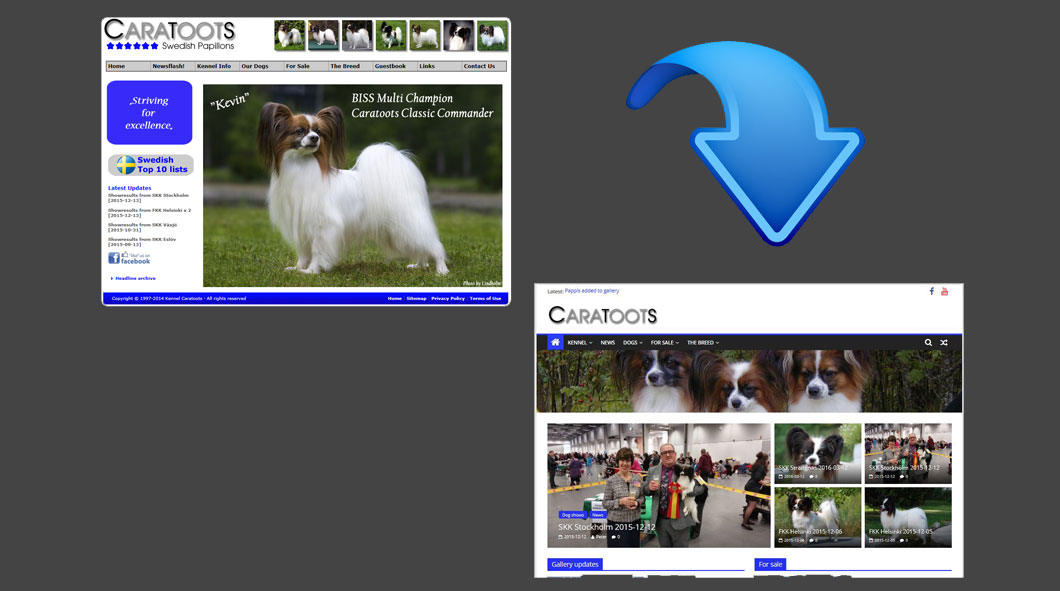Screen dimensions: 1060x591
Task: Click Home in the old site's blue footer
Action: [395, 298]
